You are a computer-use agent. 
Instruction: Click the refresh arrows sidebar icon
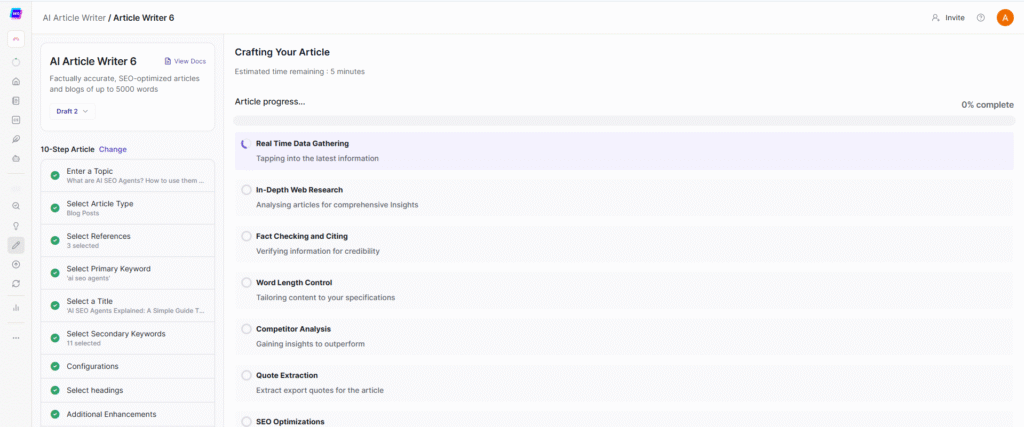pos(16,284)
